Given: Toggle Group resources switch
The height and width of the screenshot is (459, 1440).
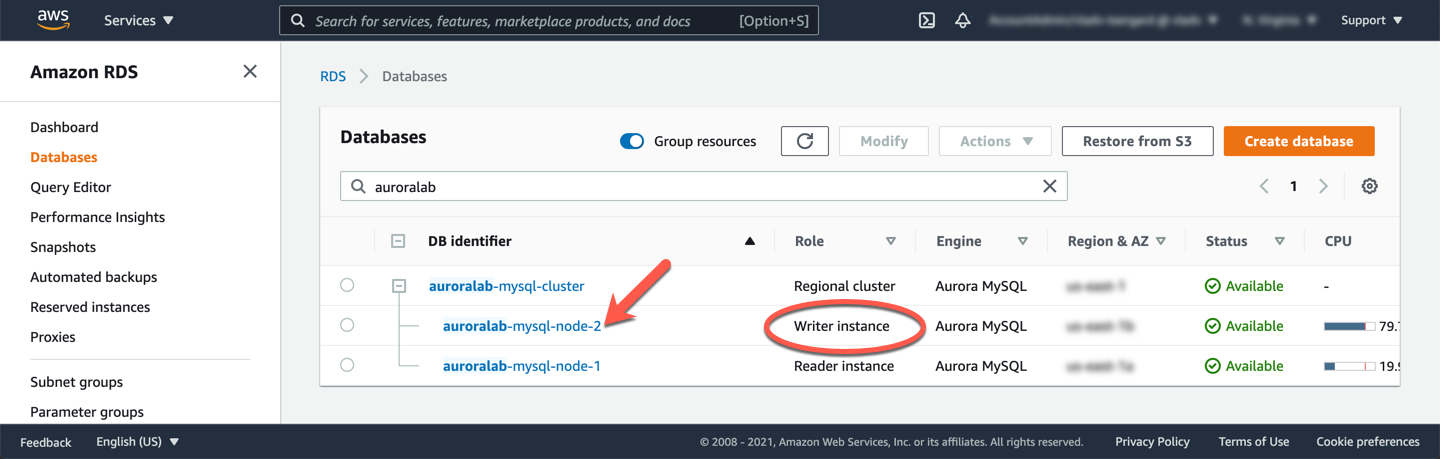Looking at the screenshot, I should click(632, 141).
